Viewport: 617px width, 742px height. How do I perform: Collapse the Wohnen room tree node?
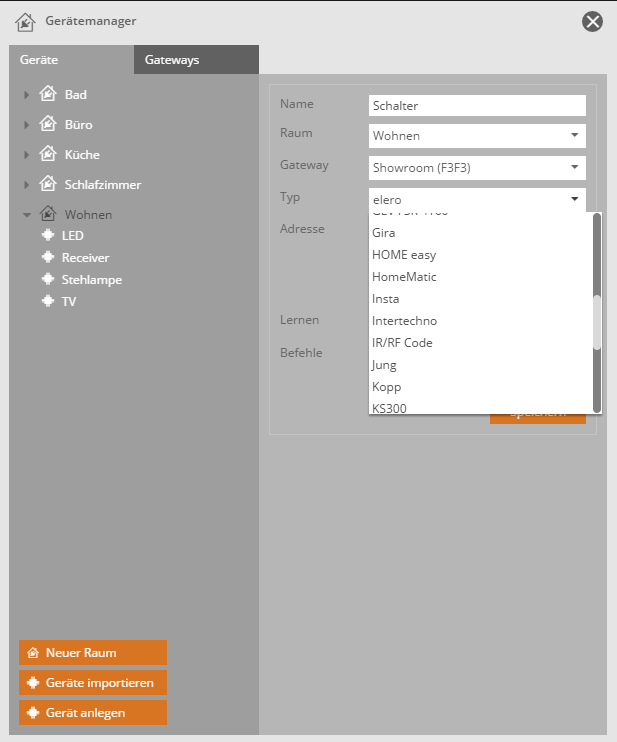click(x=26, y=215)
